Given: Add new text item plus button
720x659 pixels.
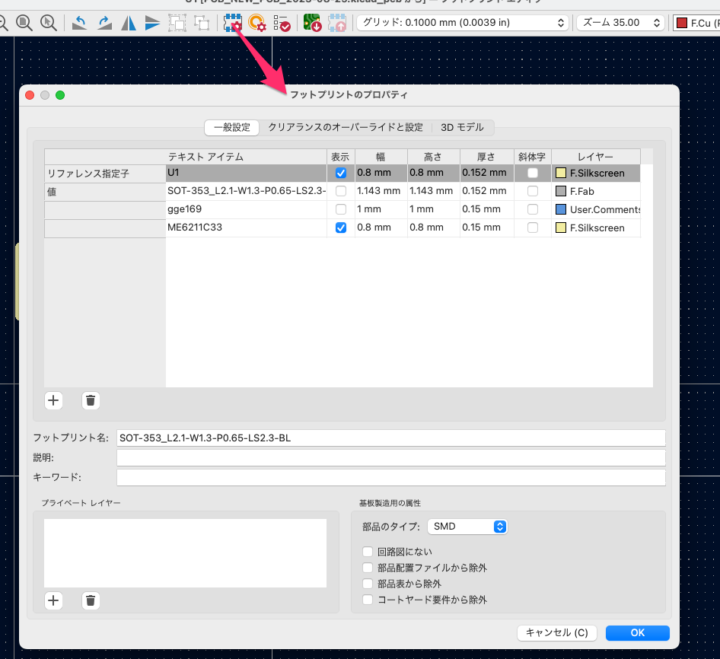Looking at the screenshot, I should (x=54, y=400).
